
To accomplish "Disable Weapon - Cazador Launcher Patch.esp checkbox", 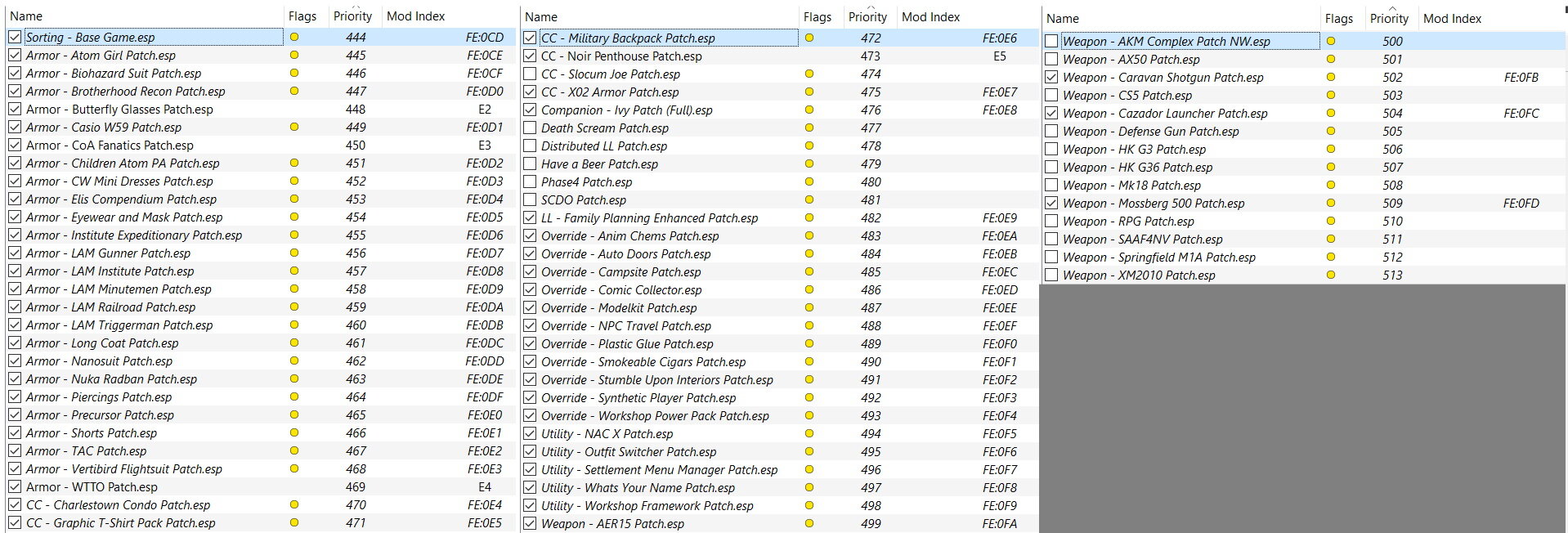I will (x=1051, y=113).
